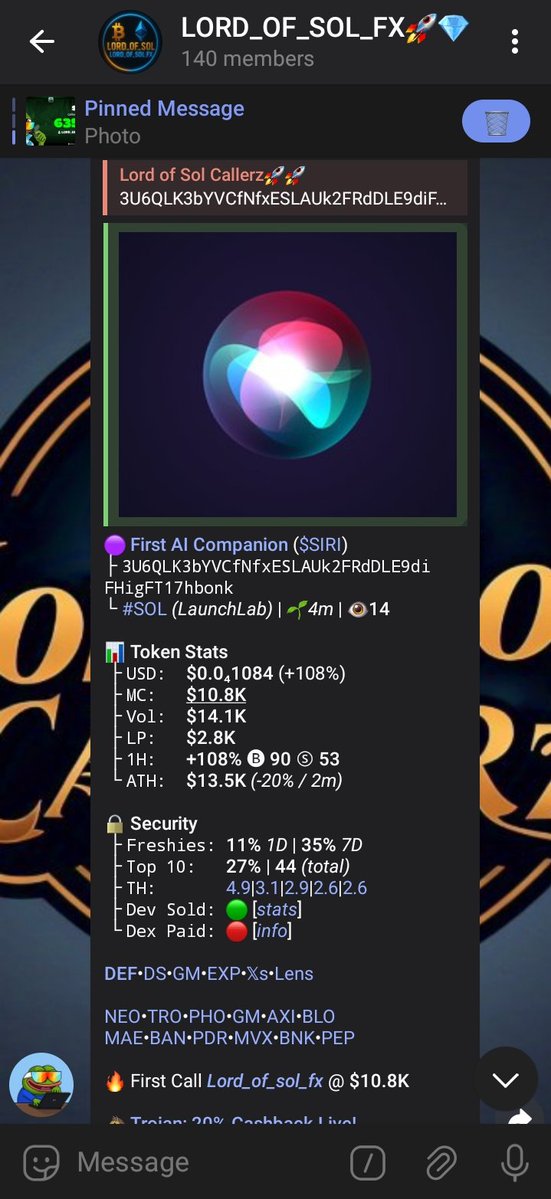Image resolution: width=551 pixels, height=1199 pixels.
Task: Tap the attachment paperclip icon
Action: (x=441, y=1162)
